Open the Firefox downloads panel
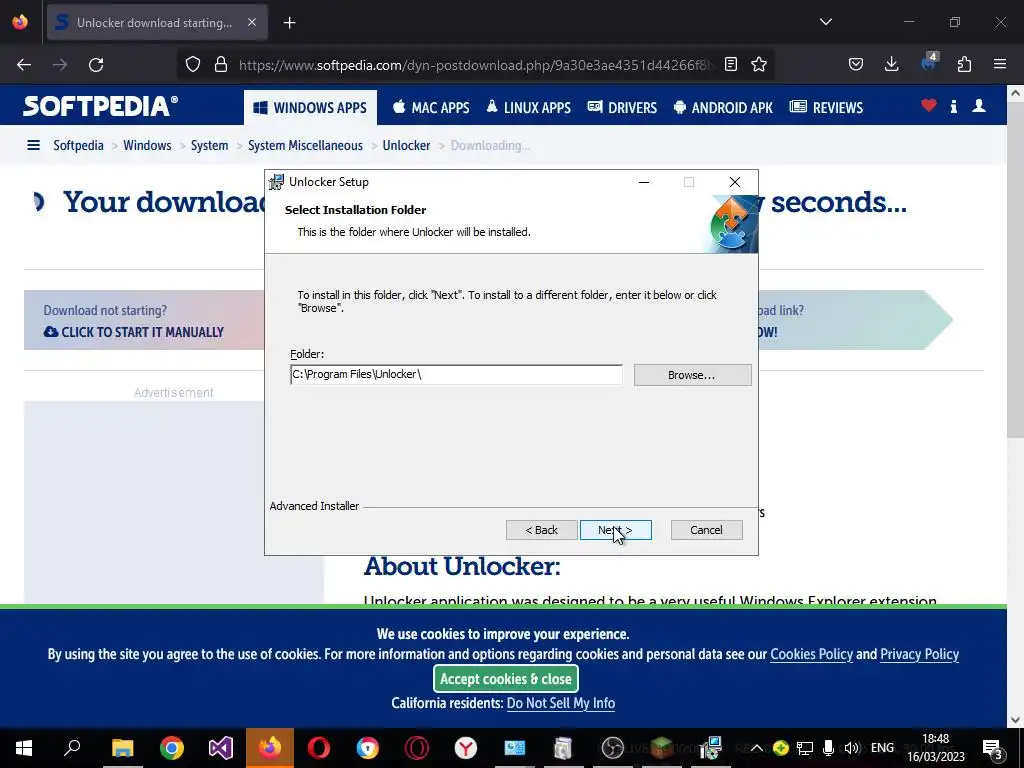 coord(891,65)
